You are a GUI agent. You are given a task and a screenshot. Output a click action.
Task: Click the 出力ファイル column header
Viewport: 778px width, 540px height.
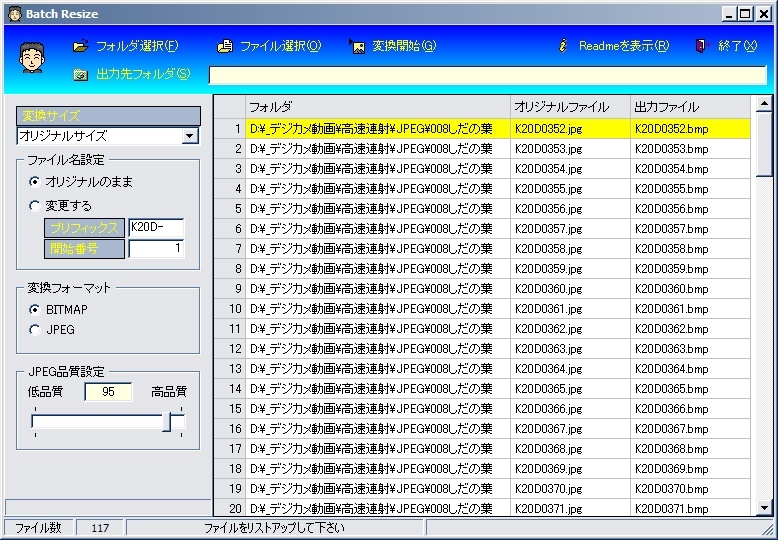[x=690, y=107]
